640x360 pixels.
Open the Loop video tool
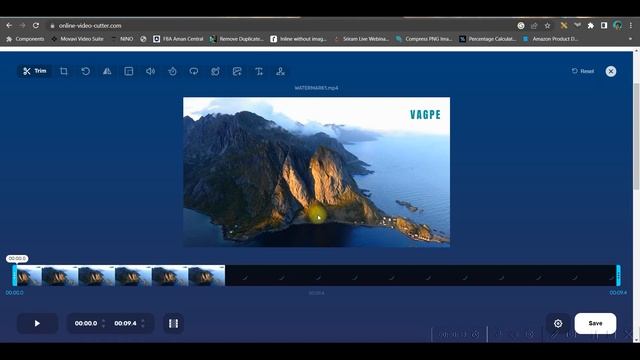[x=194, y=71]
